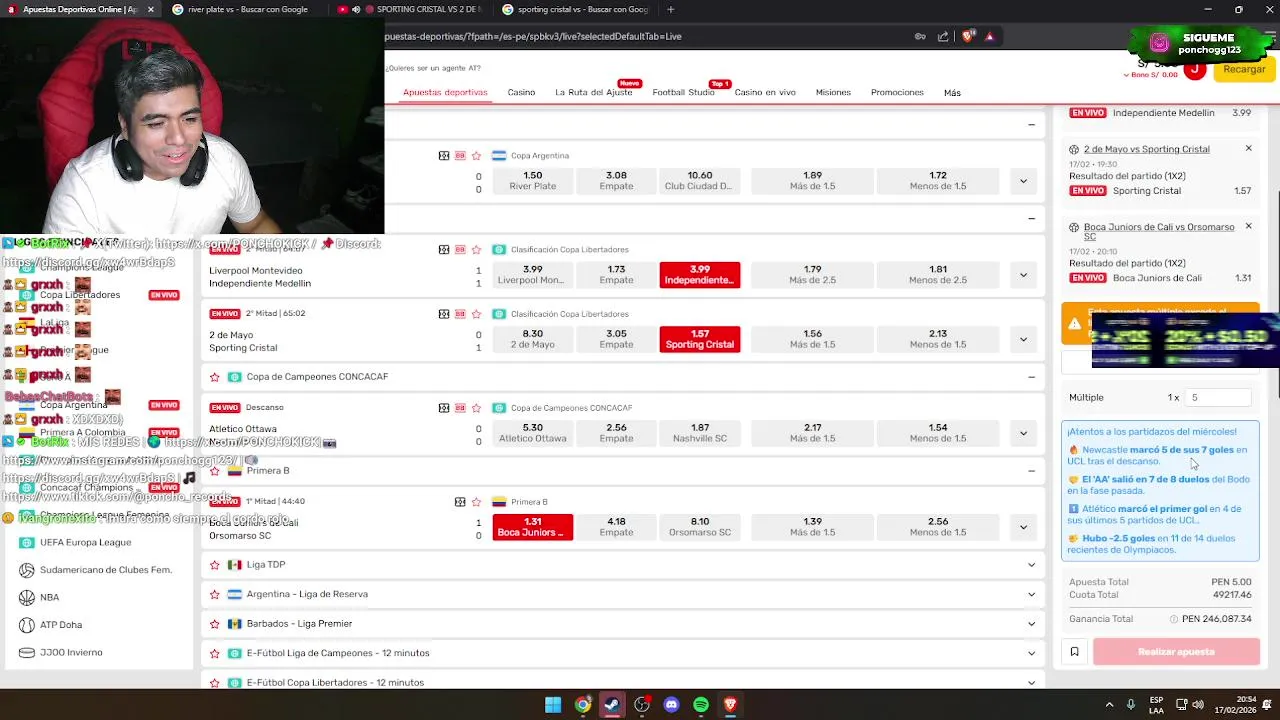Open pitch tracker for Atletico Ottawa match
Screen dimensions: 1280x720
click(444, 408)
